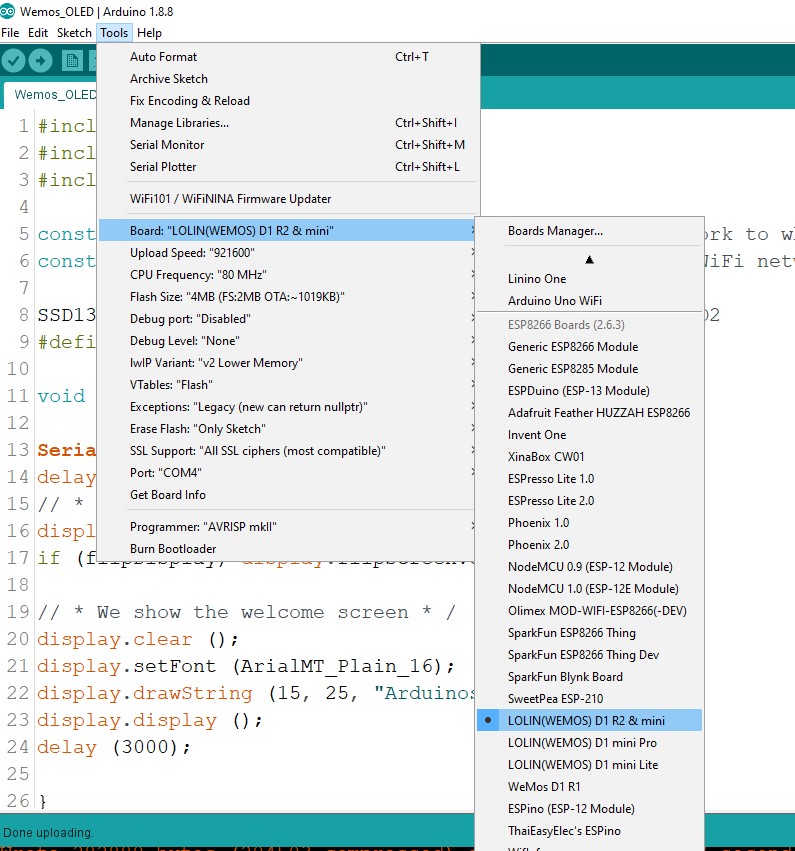This screenshot has height=851, width=795.
Task: Expand the SSL Support submenu
Action: [x=288, y=450]
